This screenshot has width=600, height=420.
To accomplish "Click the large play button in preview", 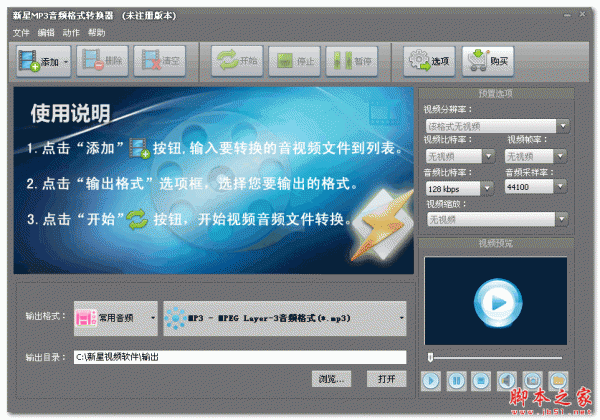I will pyautogui.click(x=497, y=303).
